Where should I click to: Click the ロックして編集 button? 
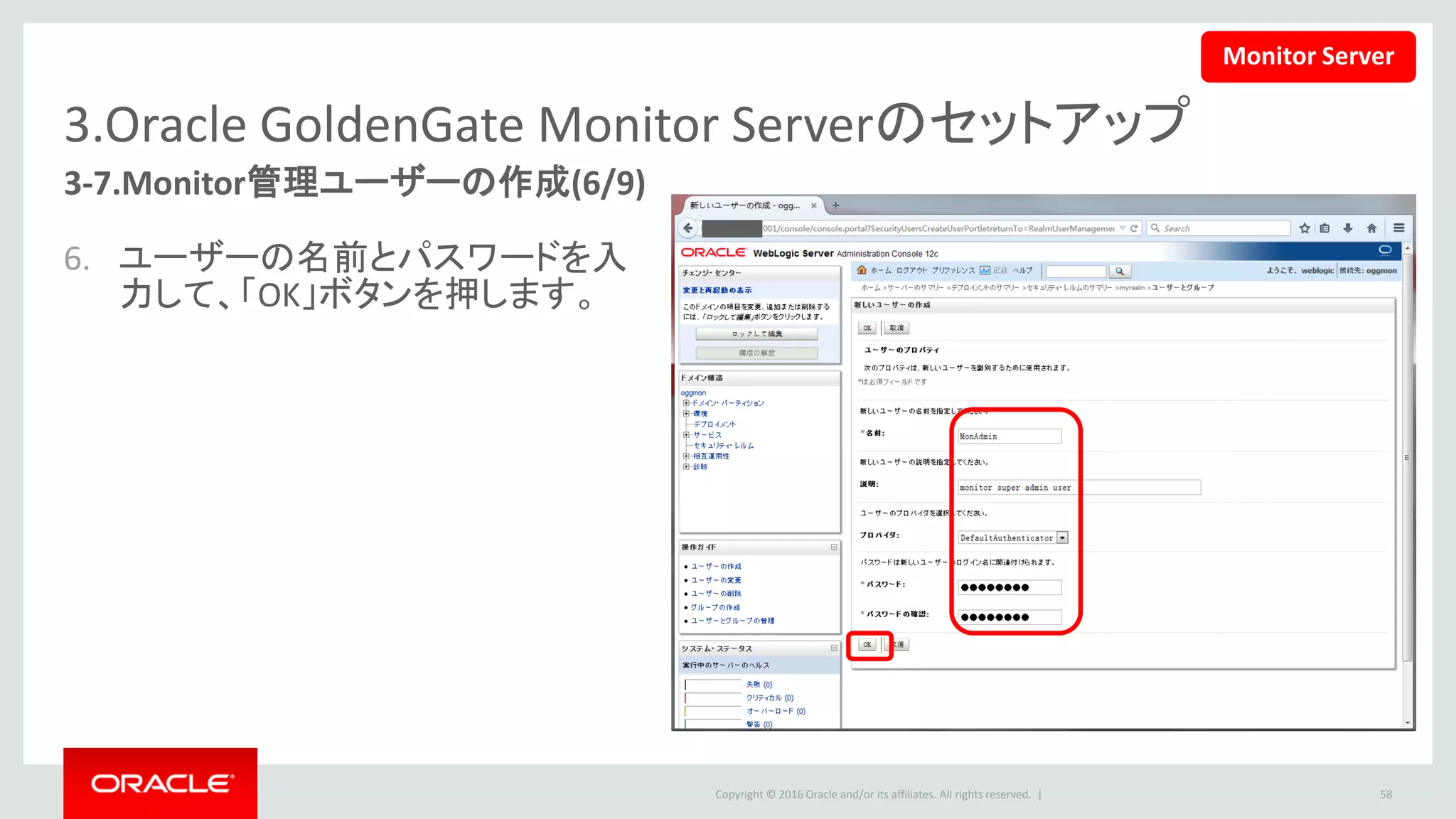pyautogui.click(x=756, y=334)
